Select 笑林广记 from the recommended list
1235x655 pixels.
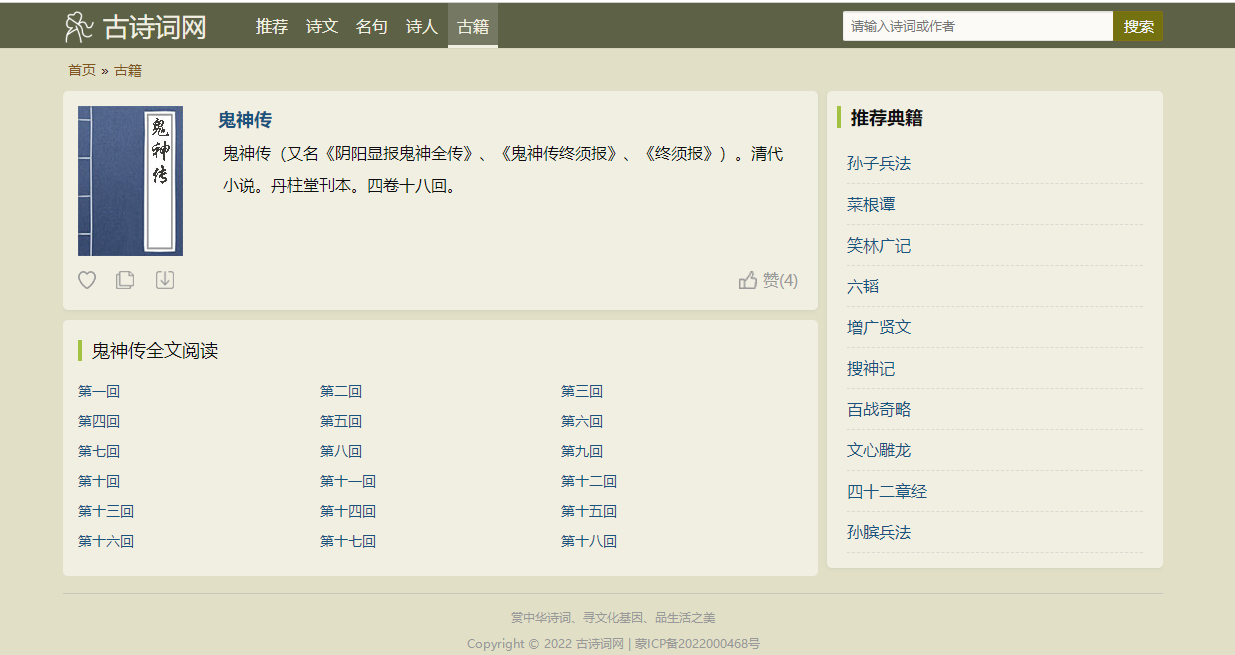click(879, 245)
